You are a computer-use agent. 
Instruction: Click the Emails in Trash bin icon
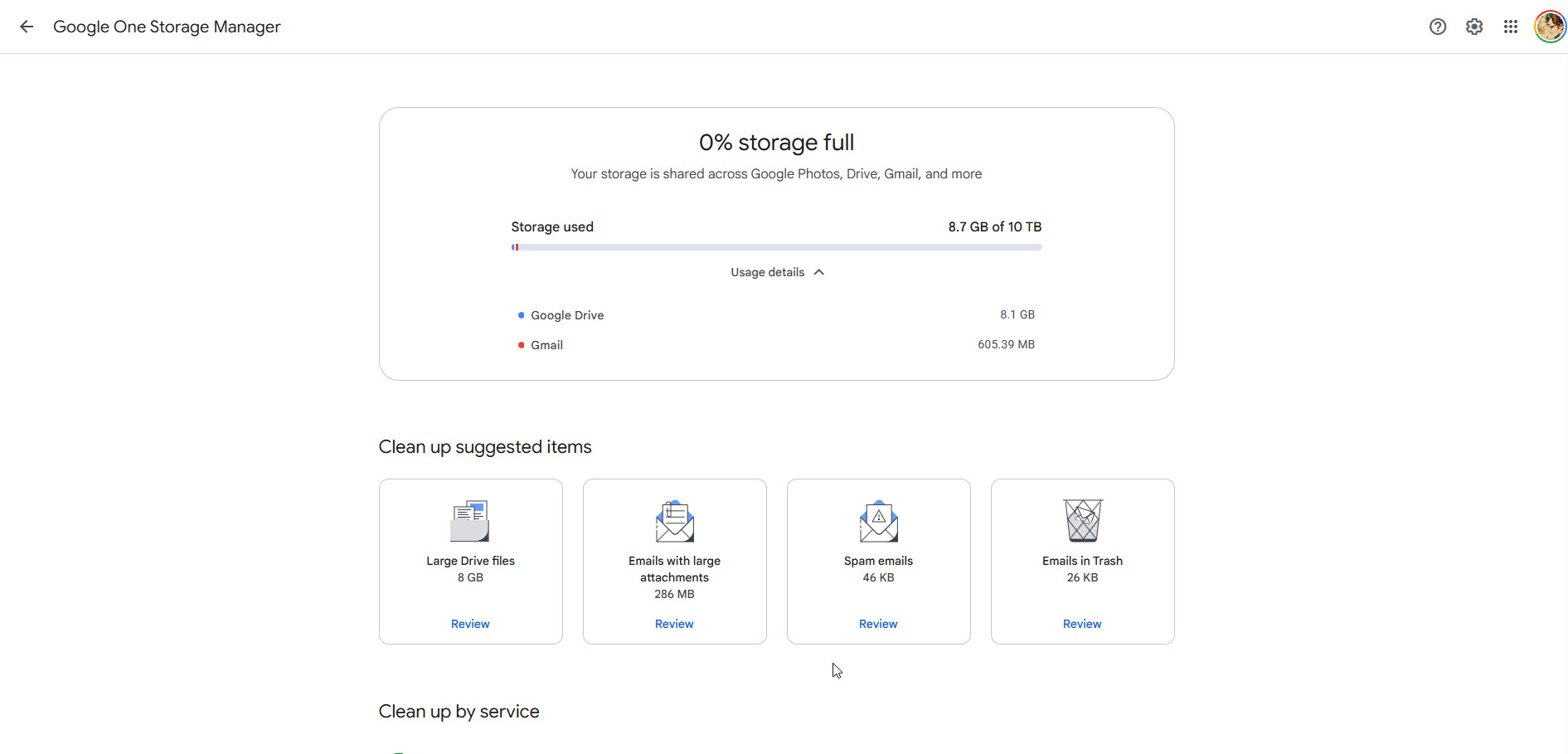pyautogui.click(x=1082, y=521)
